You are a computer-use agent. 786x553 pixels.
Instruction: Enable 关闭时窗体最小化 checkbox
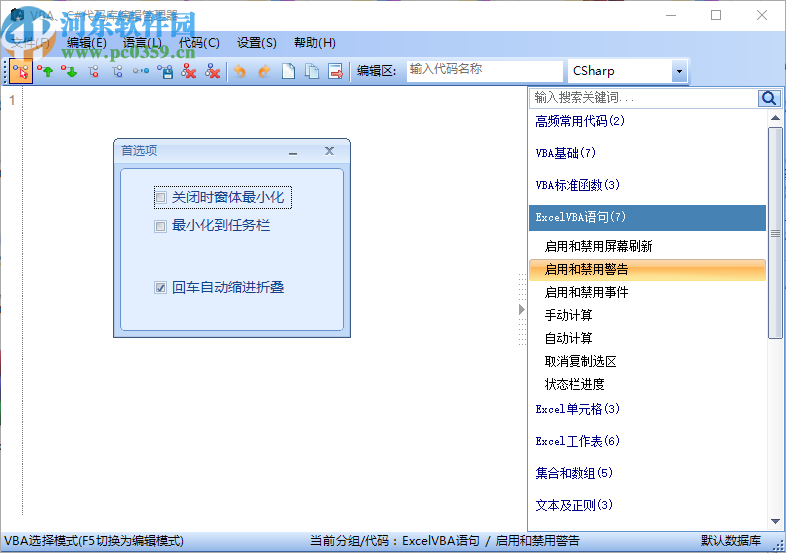[160, 198]
